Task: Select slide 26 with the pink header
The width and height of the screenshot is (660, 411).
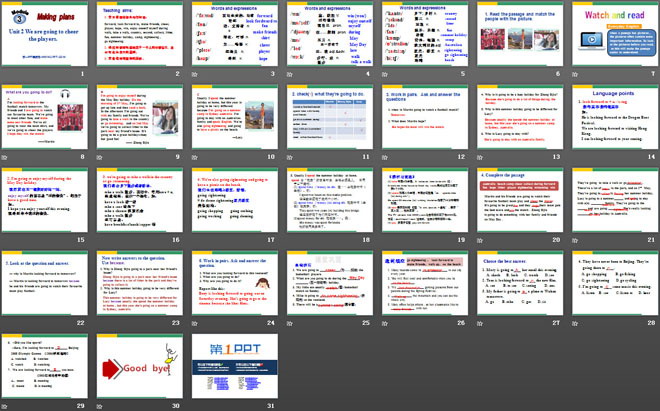Action: click(x=423, y=286)
